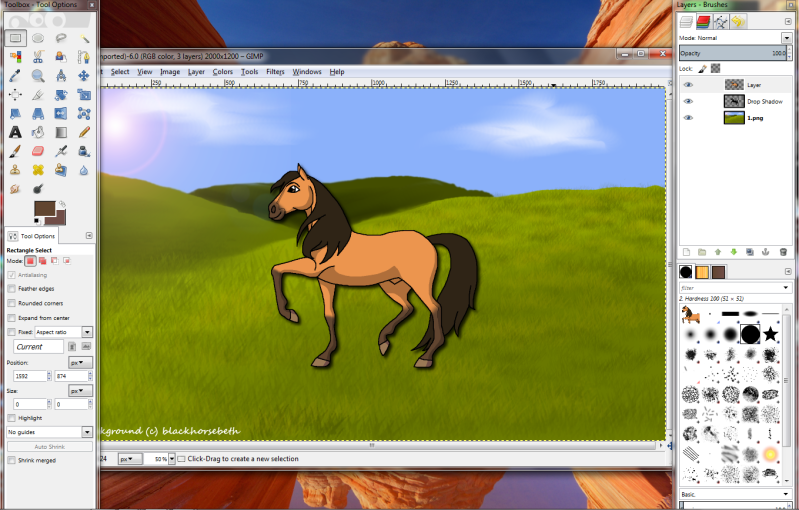Open the brush filter dropdown arrow
Viewport: 799px width, 510px height.
(x=786, y=288)
